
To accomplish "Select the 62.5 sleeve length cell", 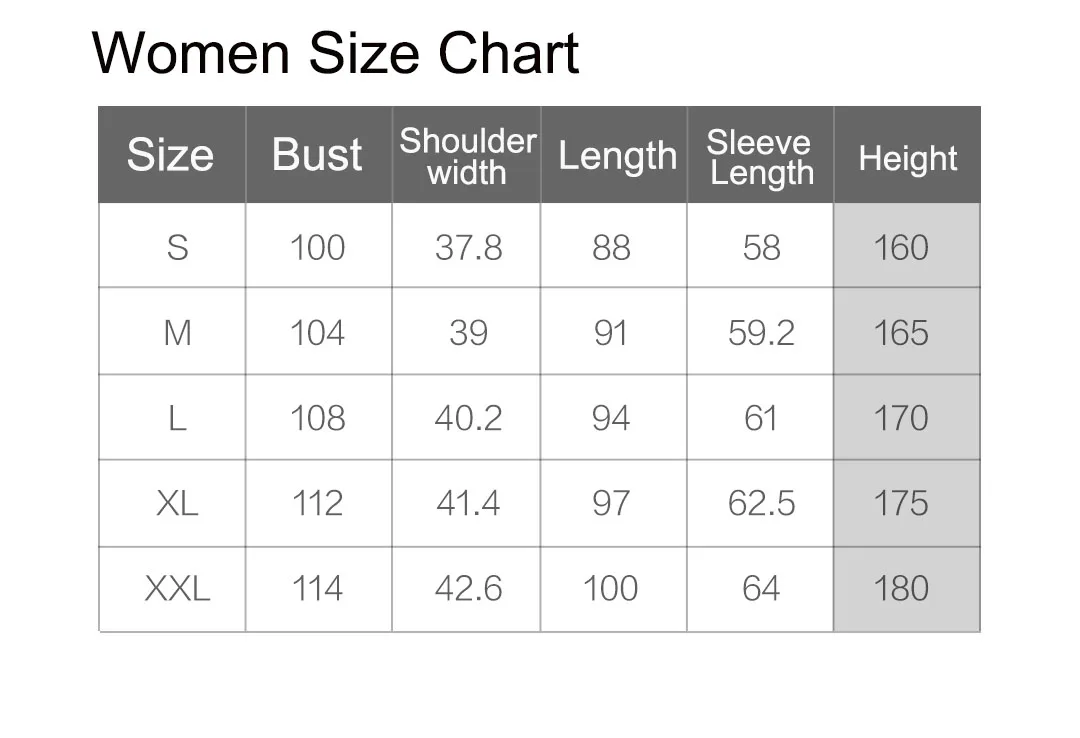I will 760,503.
